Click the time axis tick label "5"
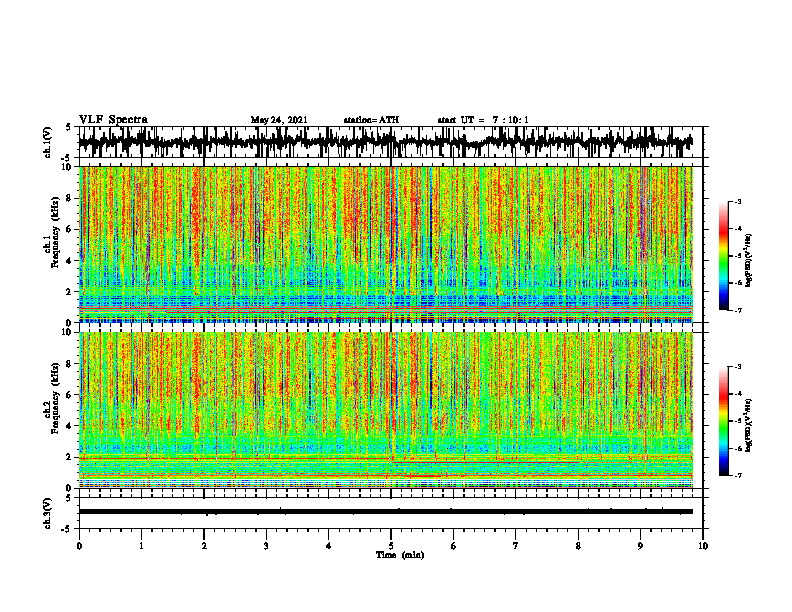Image resolution: width=792 pixels, height=612 pixels. [391, 546]
